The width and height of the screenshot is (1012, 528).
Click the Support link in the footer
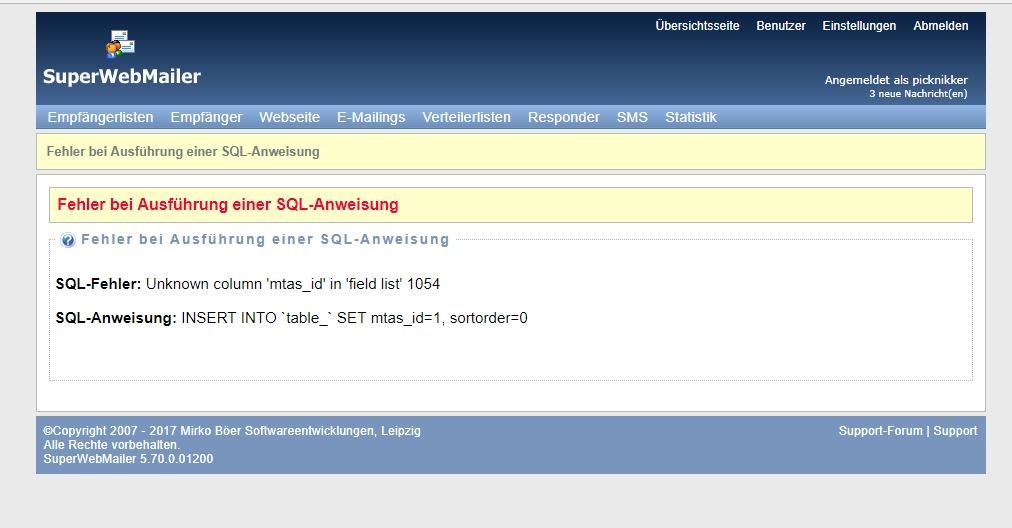955,431
